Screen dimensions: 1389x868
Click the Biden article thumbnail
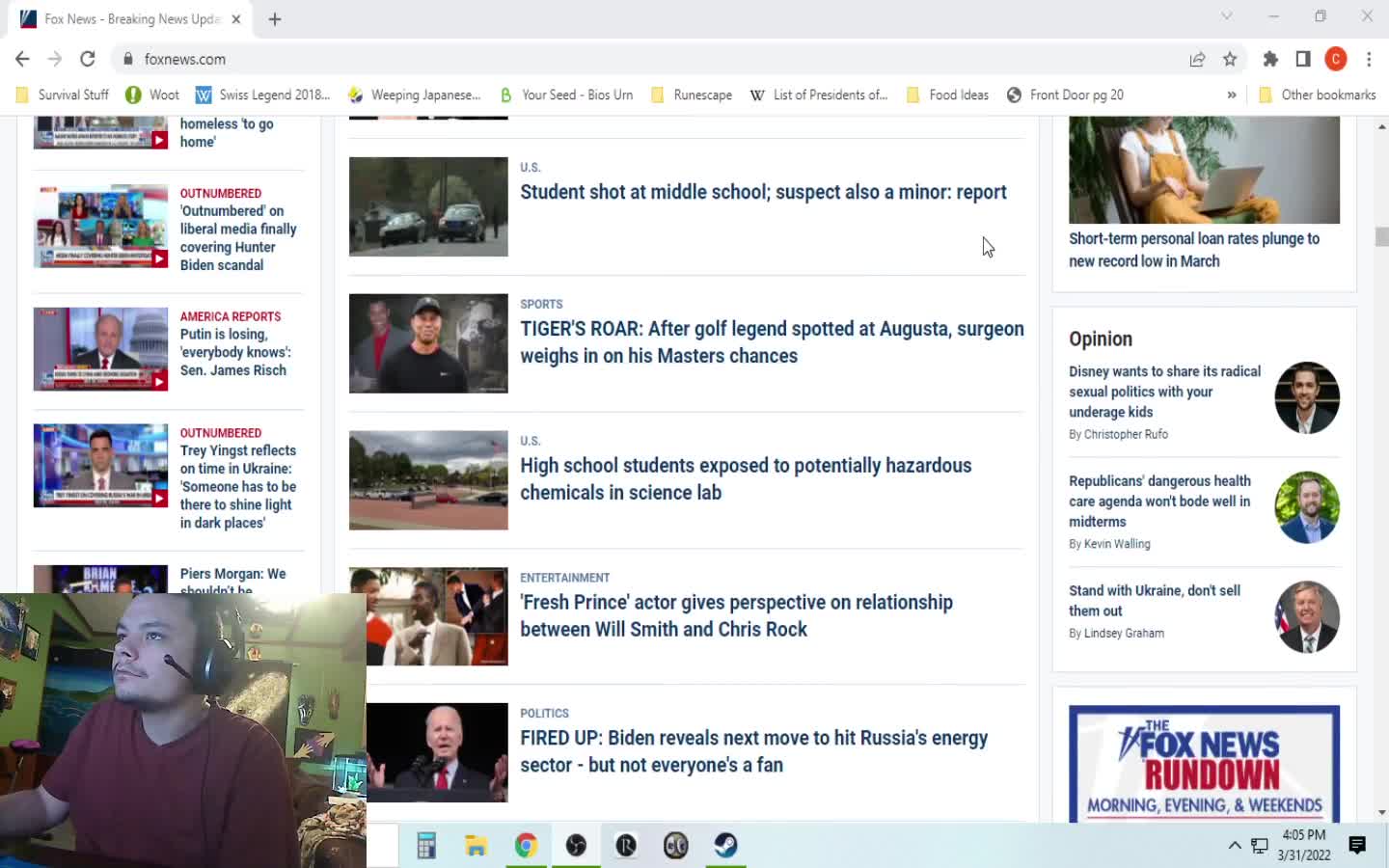coord(436,752)
